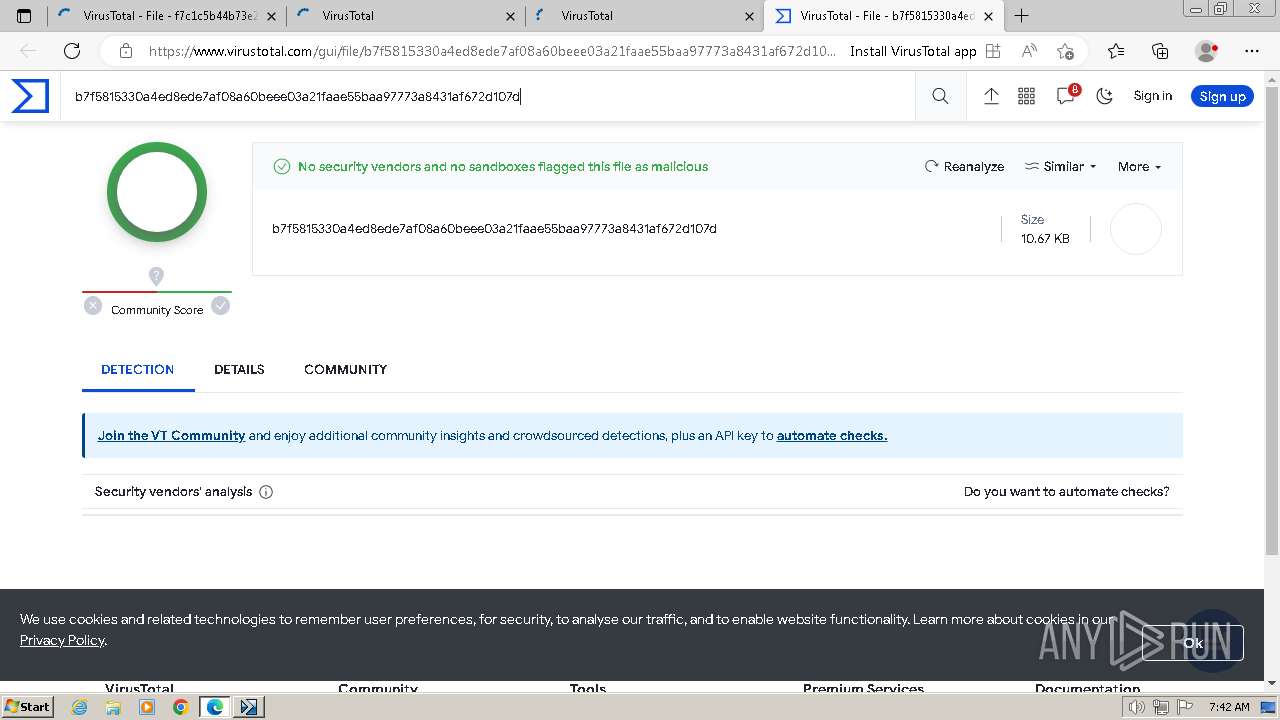Click Reanalyze button
The image size is (1280, 720).
[965, 166]
